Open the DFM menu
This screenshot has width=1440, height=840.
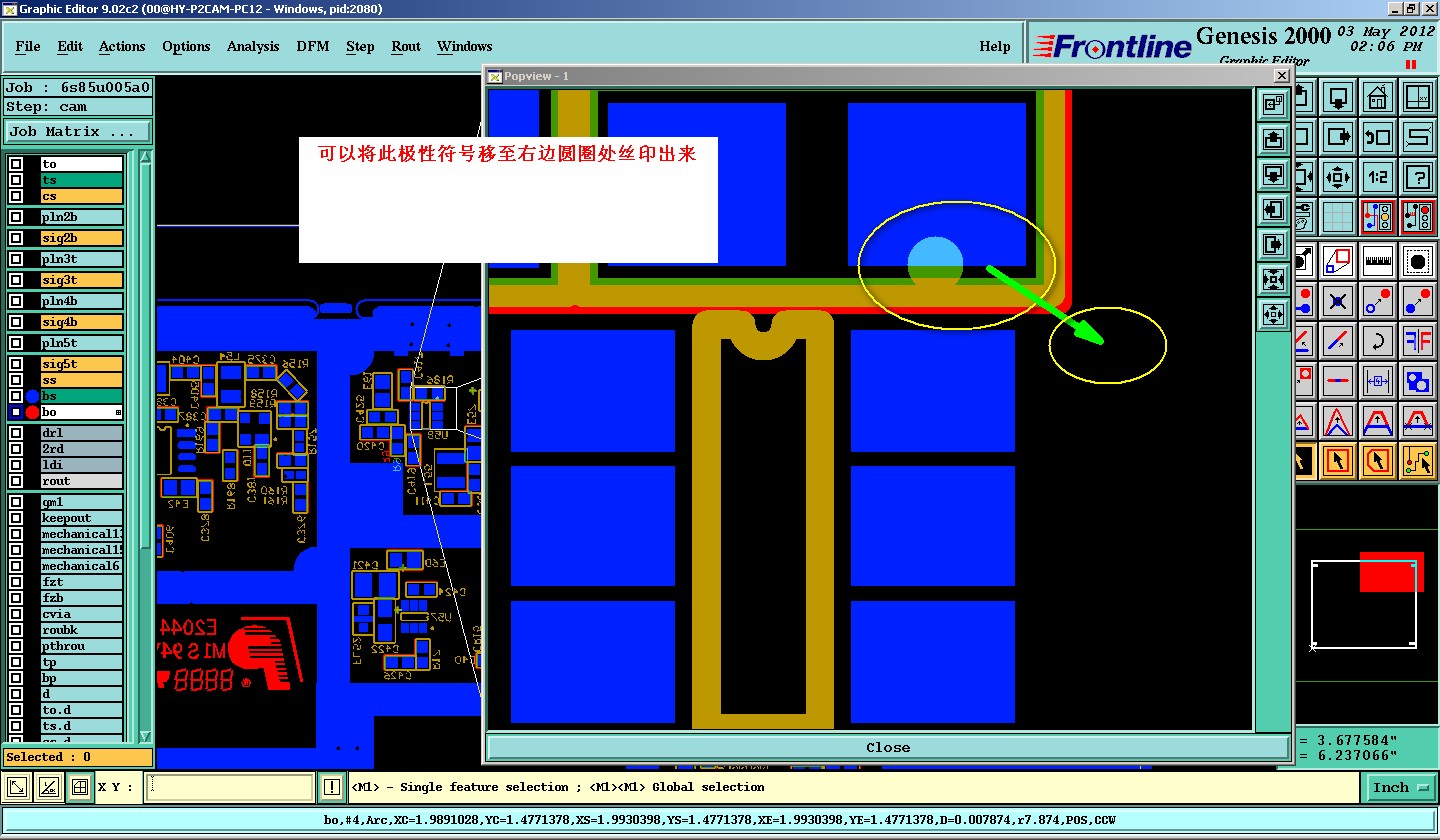tap(312, 46)
